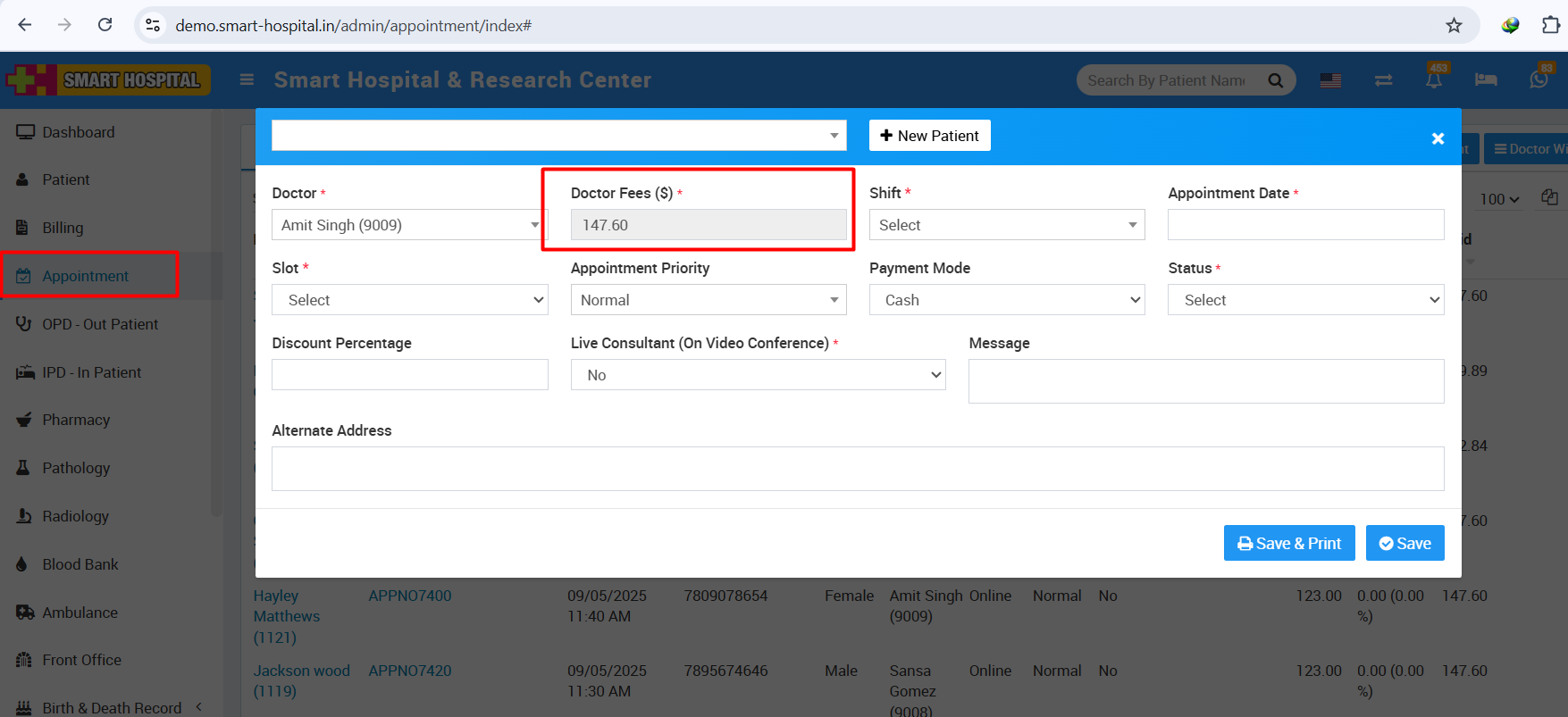The height and width of the screenshot is (717, 1568).
Task: Toggle sidebar with hamburger menu icon
Action: (x=247, y=79)
